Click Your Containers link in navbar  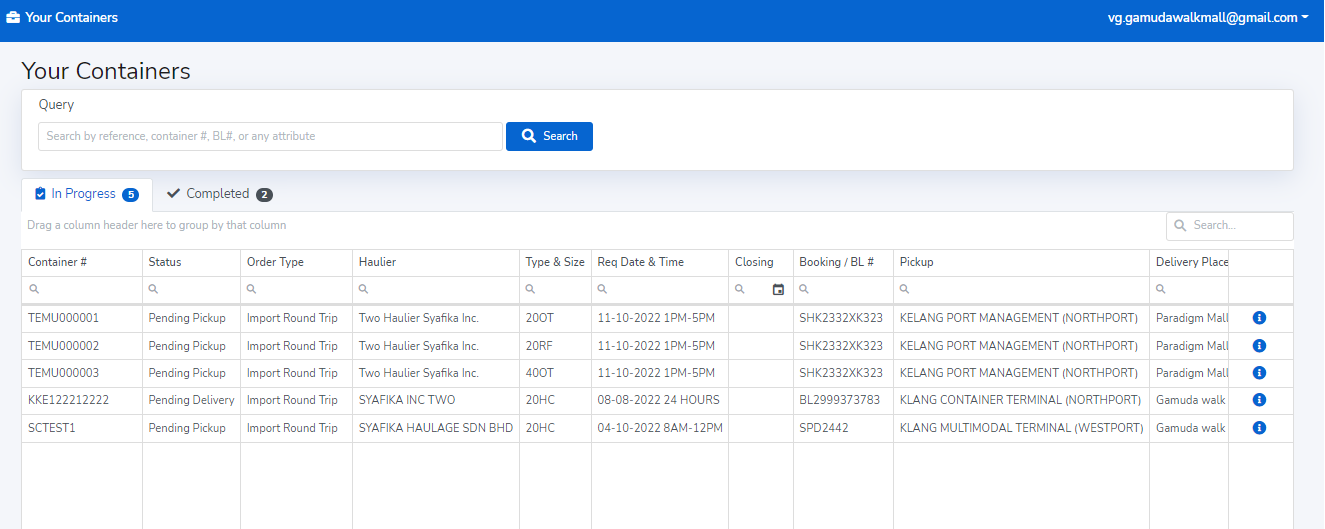click(71, 18)
